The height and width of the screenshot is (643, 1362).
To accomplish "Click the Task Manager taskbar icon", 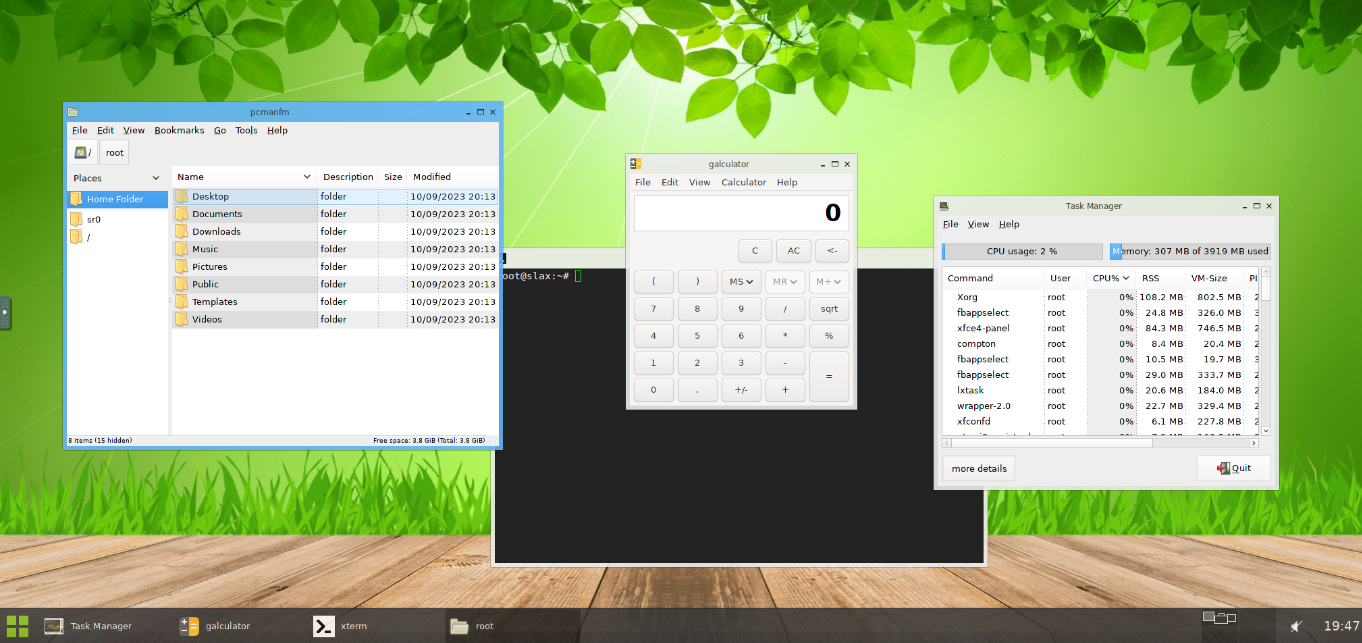I will 54,626.
